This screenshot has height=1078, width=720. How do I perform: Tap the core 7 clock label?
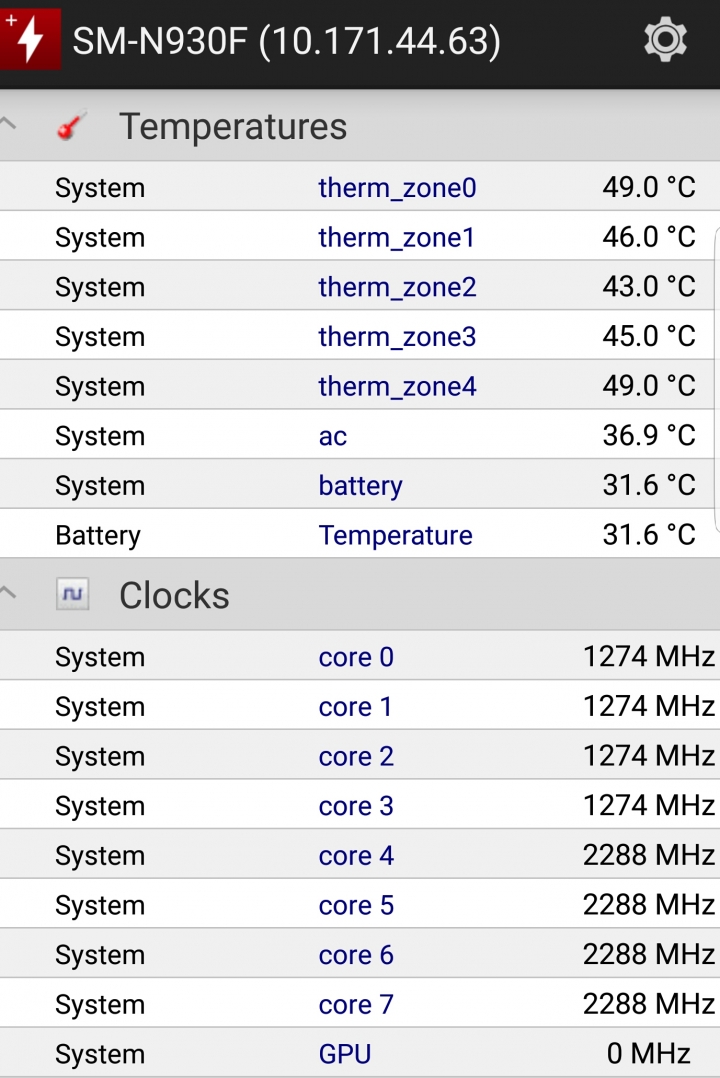click(356, 1004)
